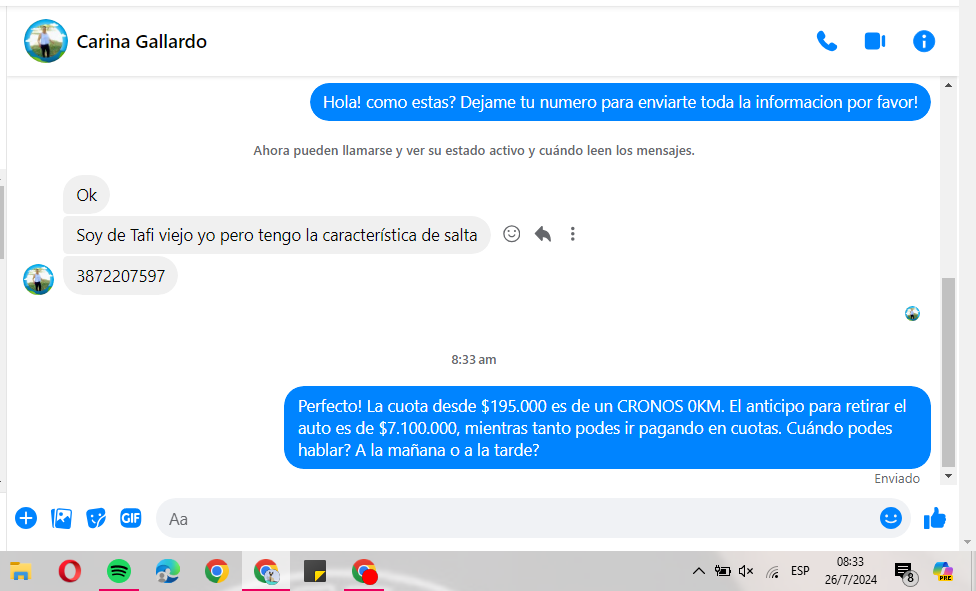Reply to the Tafi viejo message
The image size is (976, 591).
pos(543,234)
